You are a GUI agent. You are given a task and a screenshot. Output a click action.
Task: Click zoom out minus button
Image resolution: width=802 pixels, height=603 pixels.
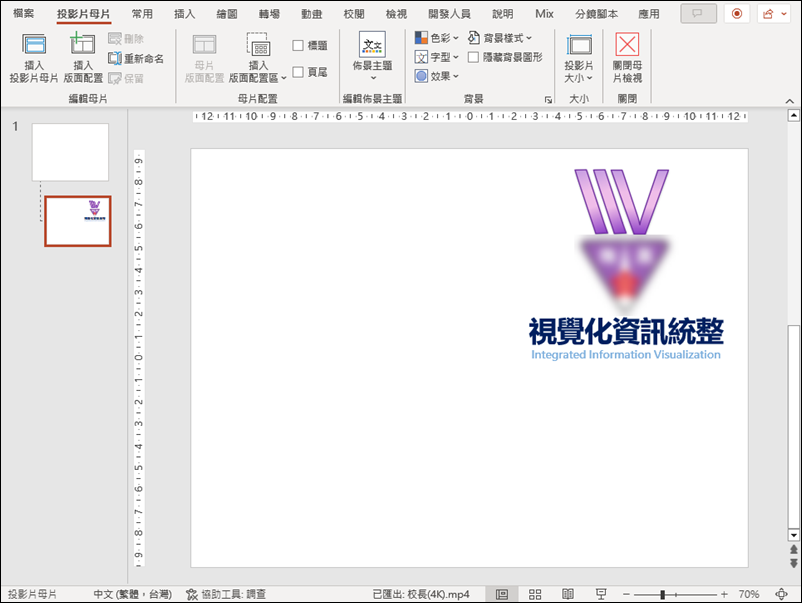click(626, 594)
